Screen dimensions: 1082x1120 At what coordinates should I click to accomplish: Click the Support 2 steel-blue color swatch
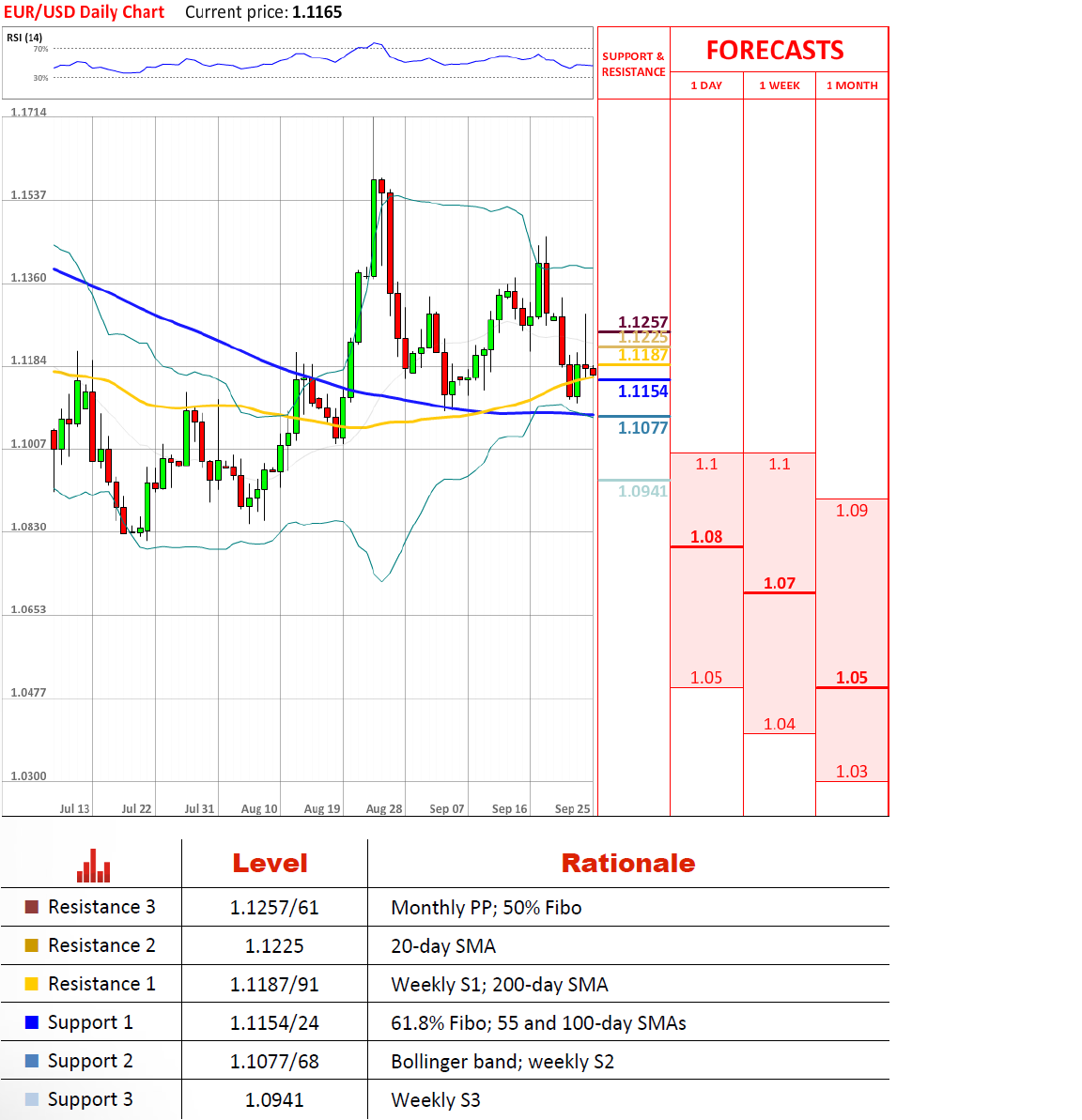click(x=31, y=1061)
